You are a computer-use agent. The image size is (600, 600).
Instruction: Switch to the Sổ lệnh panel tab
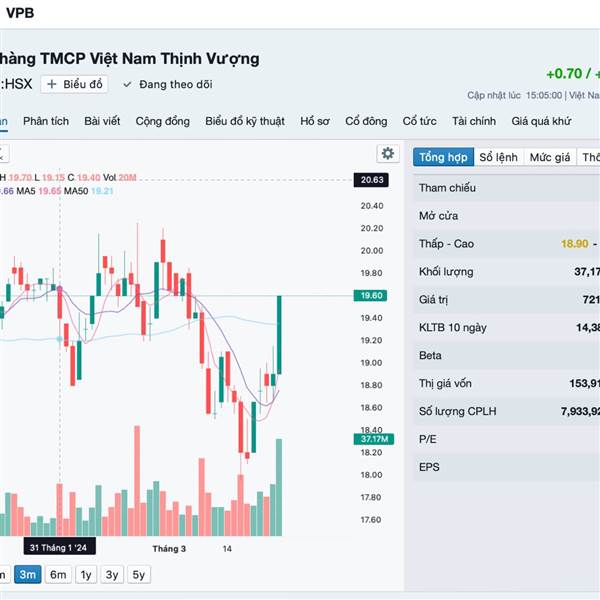tap(498, 157)
